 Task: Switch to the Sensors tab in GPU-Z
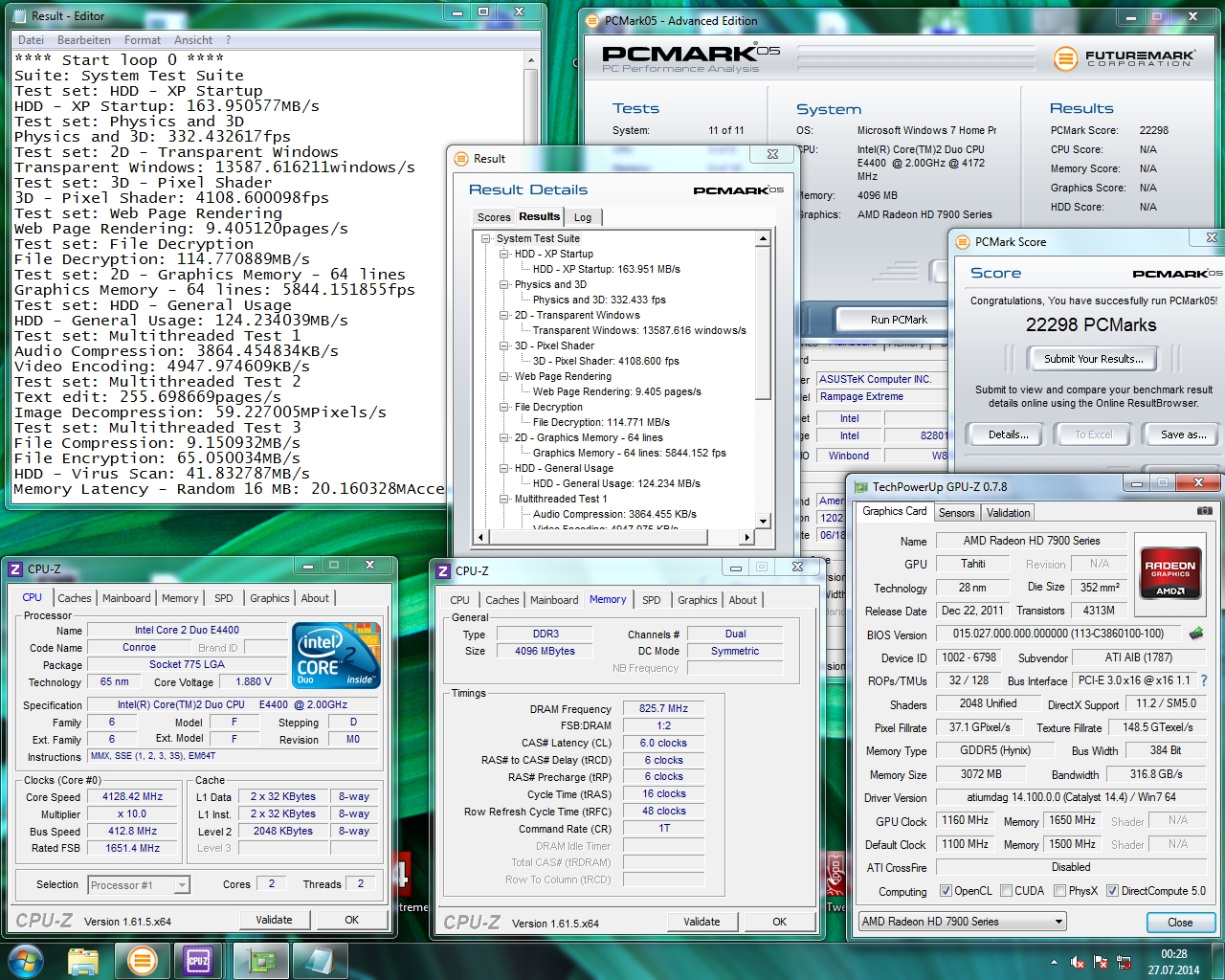click(956, 513)
